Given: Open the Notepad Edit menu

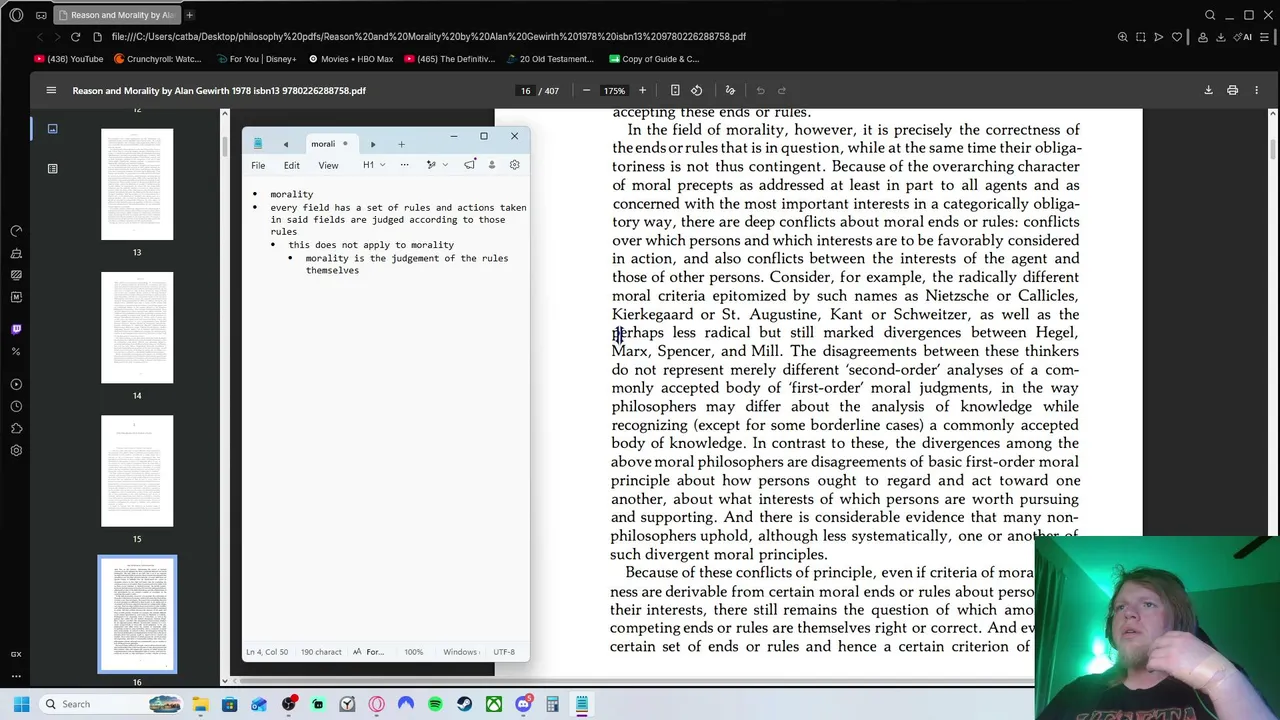Looking at the screenshot, I should [x=291, y=165].
